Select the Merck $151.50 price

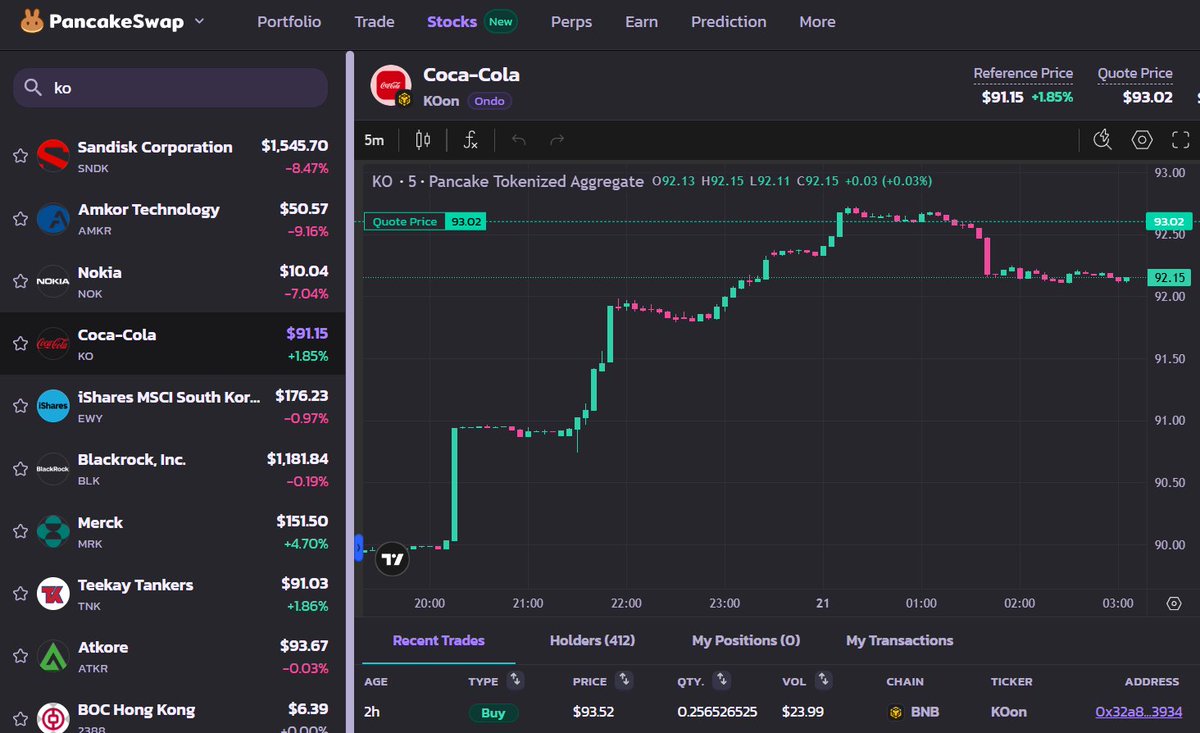[302, 522]
